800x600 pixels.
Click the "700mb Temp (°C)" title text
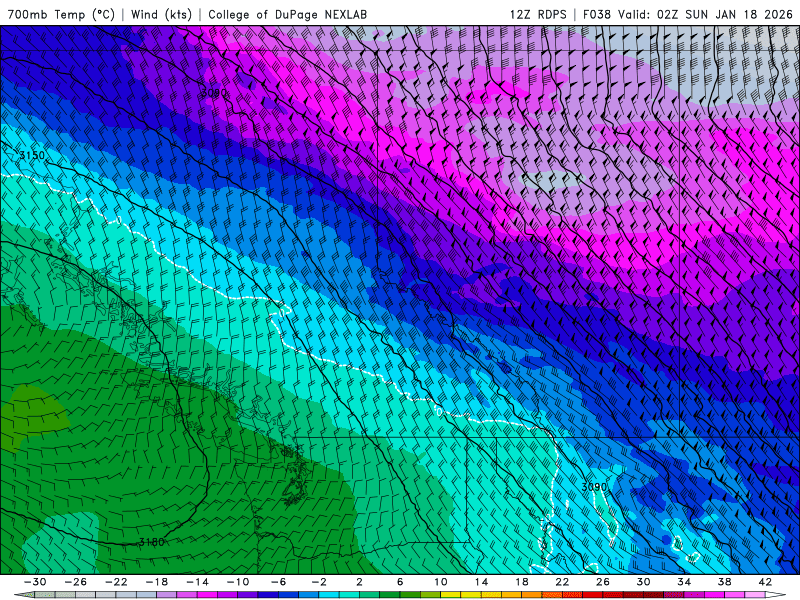(x=61, y=14)
